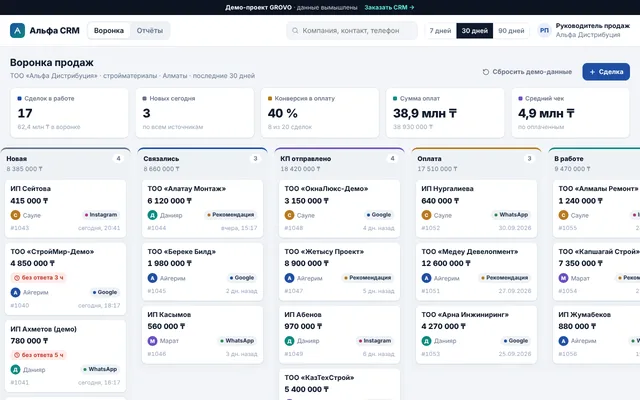
Task: Click the Воронка продаж heading
Action: coord(52,62)
